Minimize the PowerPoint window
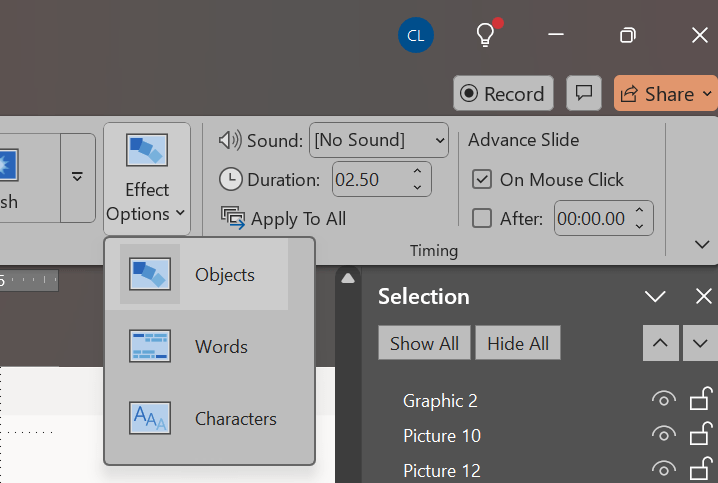 pos(556,34)
